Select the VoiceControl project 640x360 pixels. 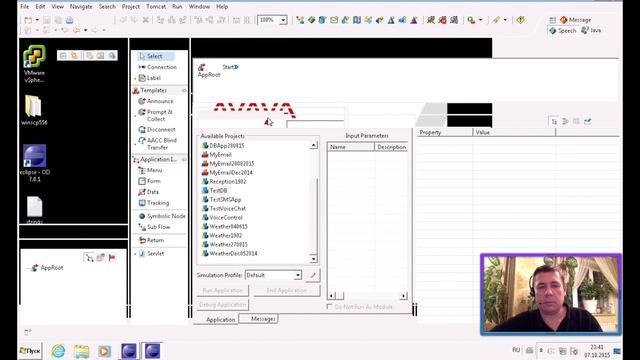[x=222, y=218]
